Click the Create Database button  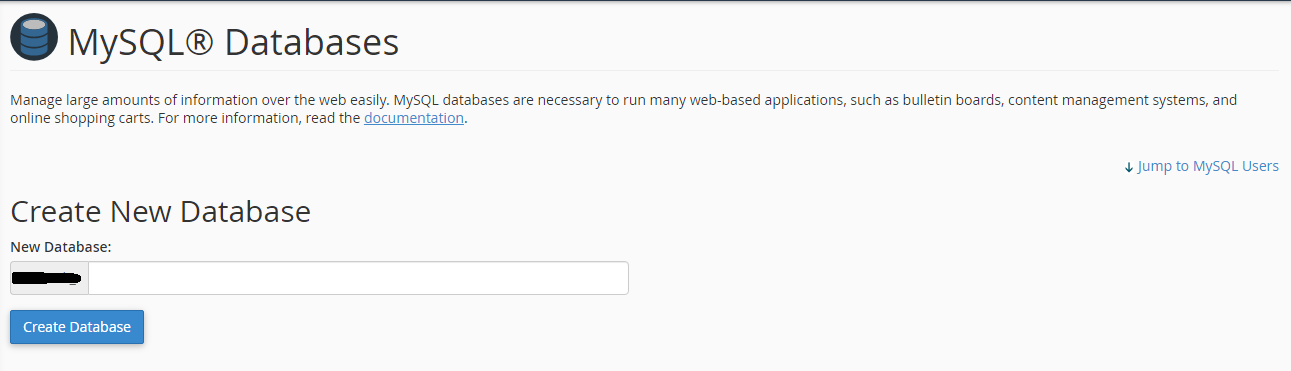pyautogui.click(x=77, y=327)
